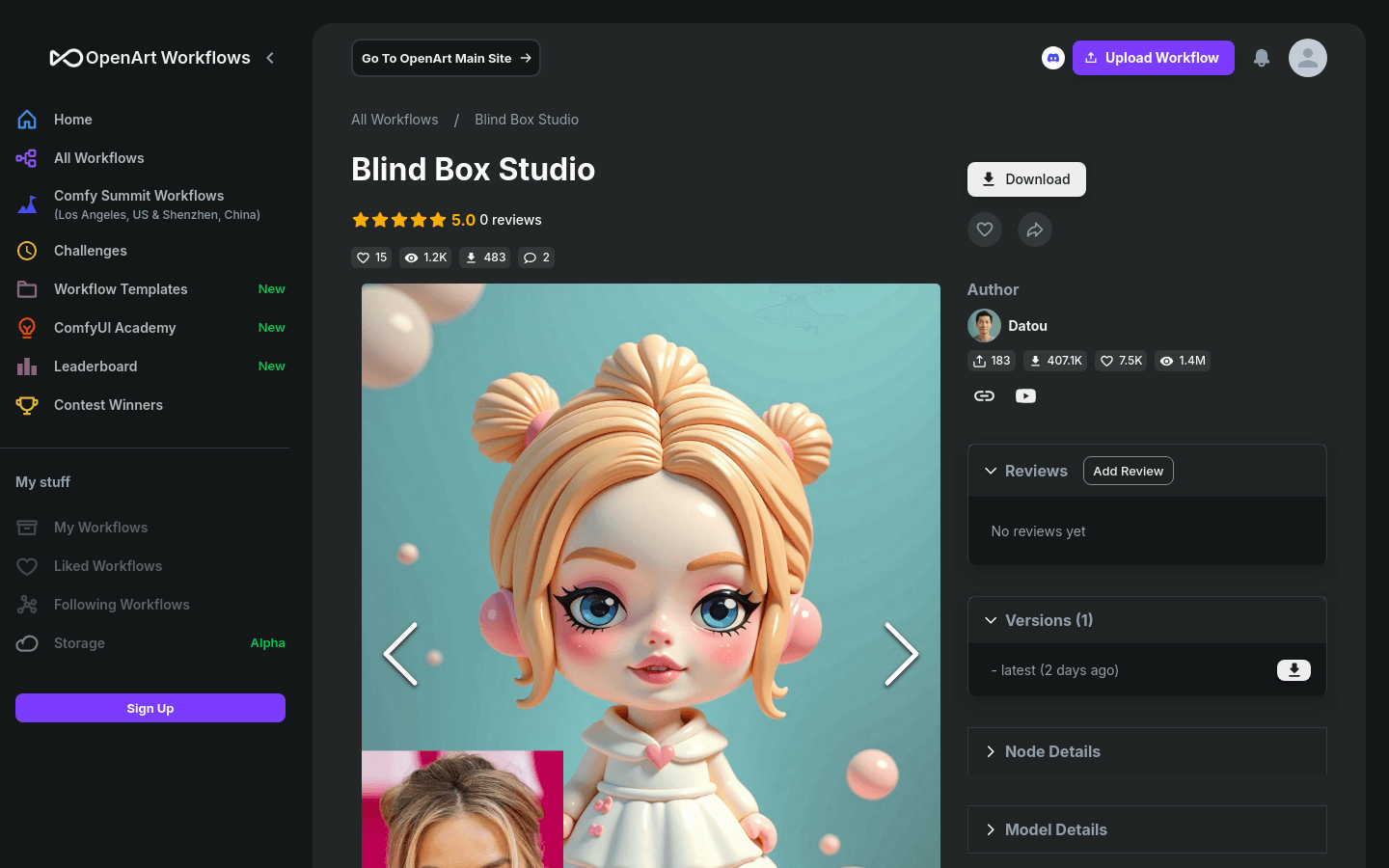Click the 15 likes counter badge

point(371,258)
